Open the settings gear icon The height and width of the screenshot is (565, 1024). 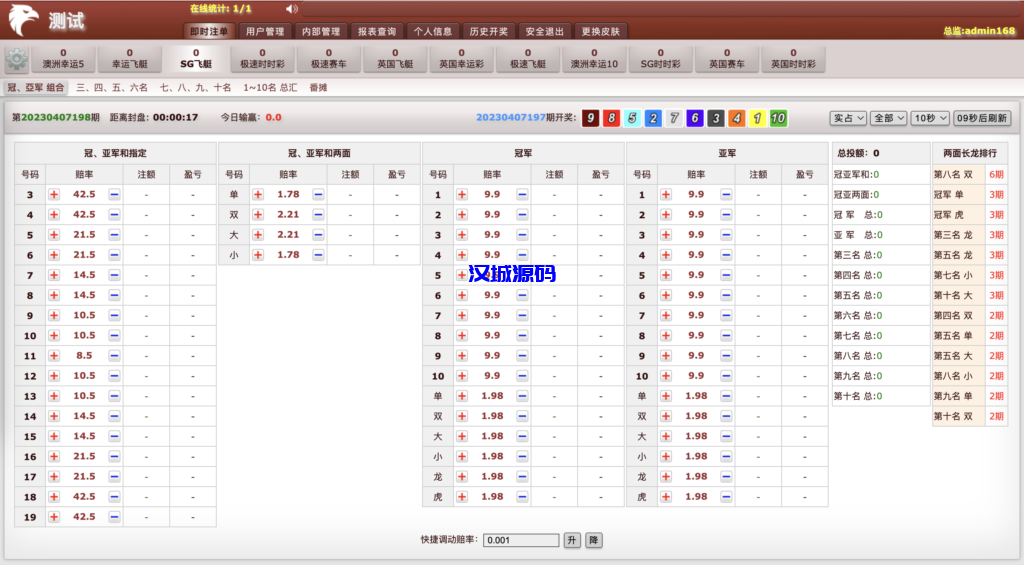click(x=16, y=59)
